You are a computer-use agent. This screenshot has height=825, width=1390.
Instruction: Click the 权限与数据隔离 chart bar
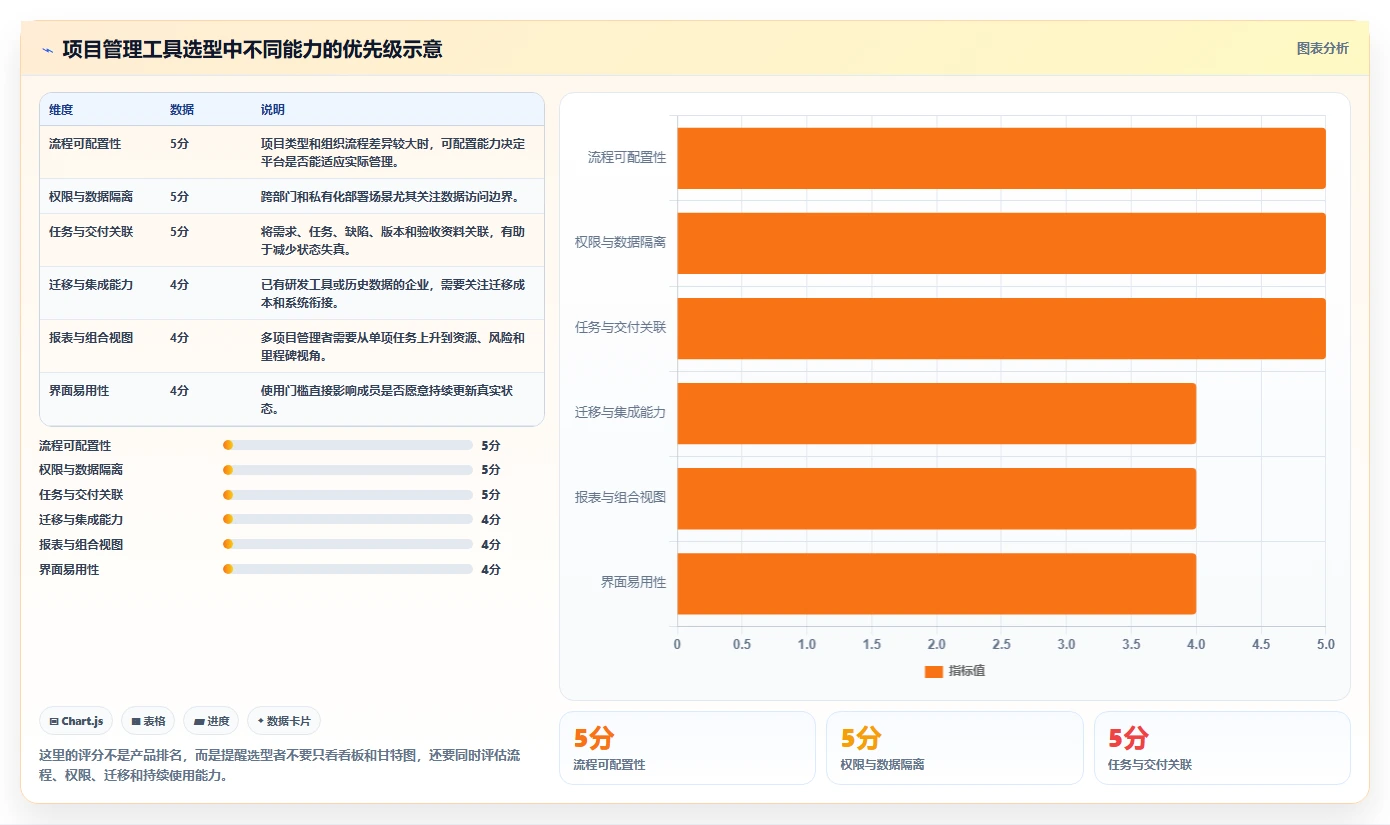1001,243
